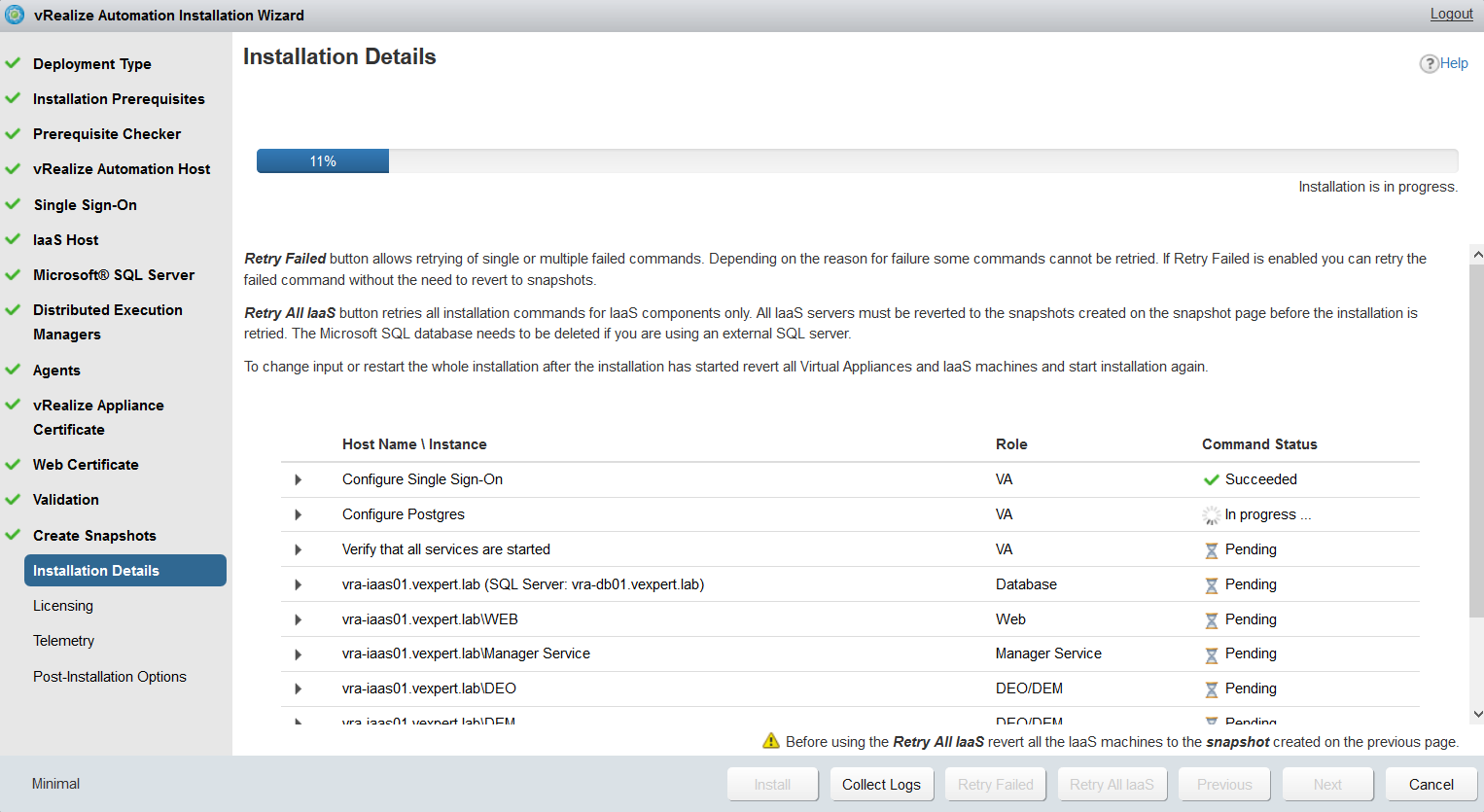Click the 'Succeeded' status text
Image resolution: width=1484 pixels, height=812 pixels.
tap(1261, 479)
